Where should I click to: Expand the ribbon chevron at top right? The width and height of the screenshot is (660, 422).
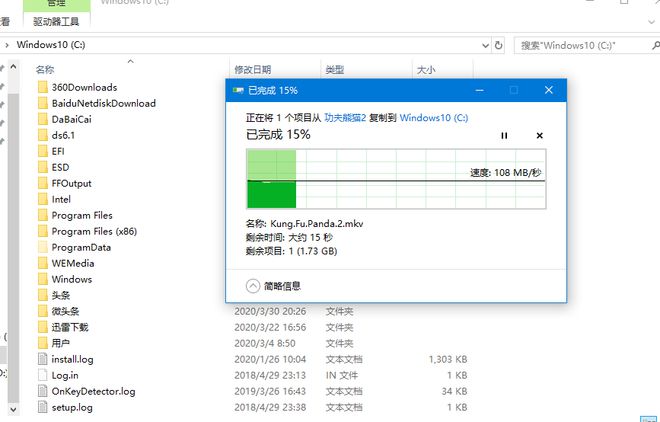[x=652, y=21]
